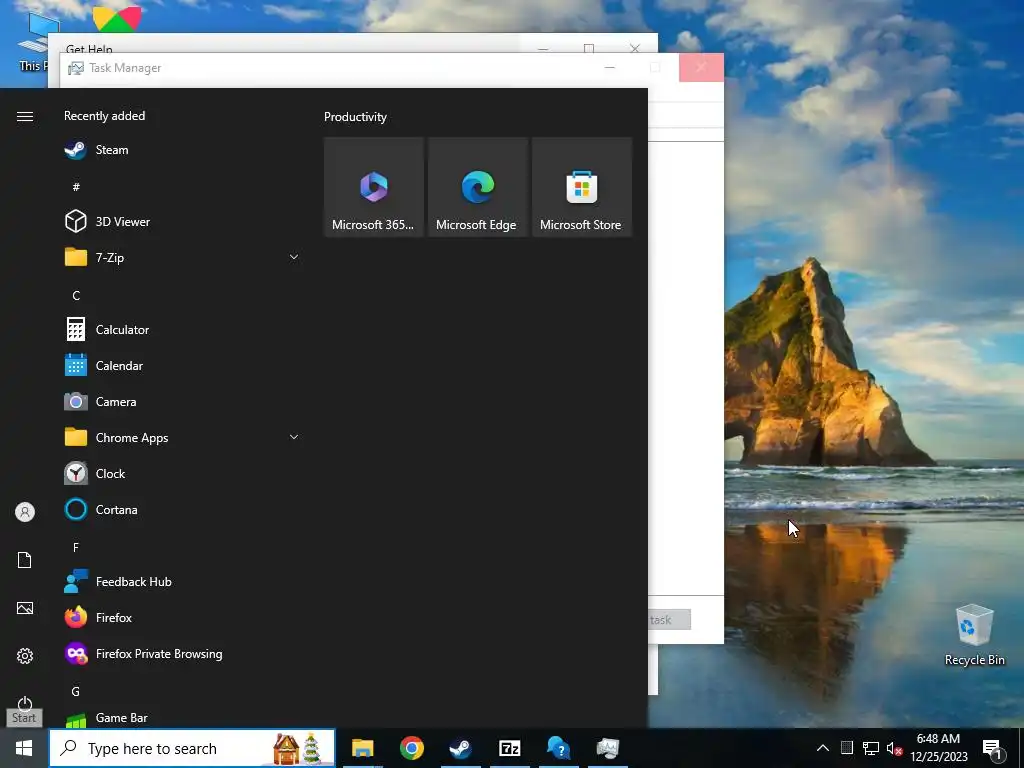Click the Microsoft 365 tile
Screen dimensions: 1024x768
tap(374, 187)
